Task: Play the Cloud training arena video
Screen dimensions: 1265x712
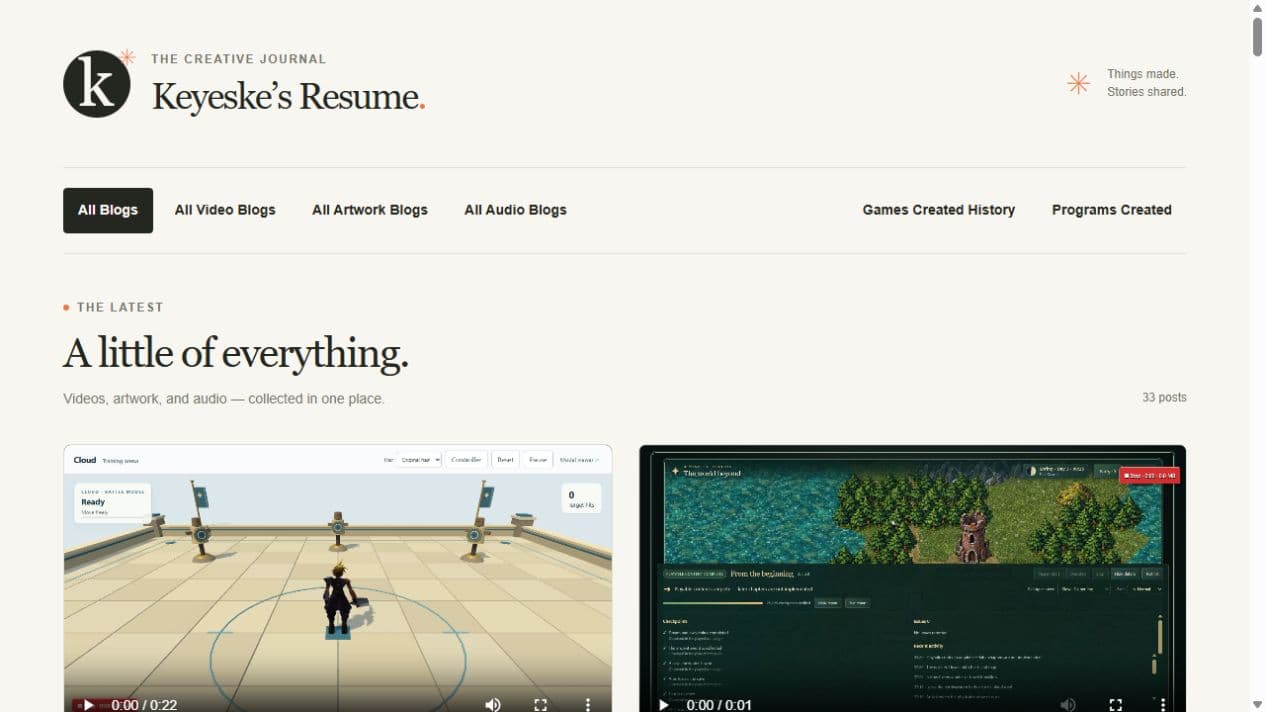Action: click(x=88, y=705)
